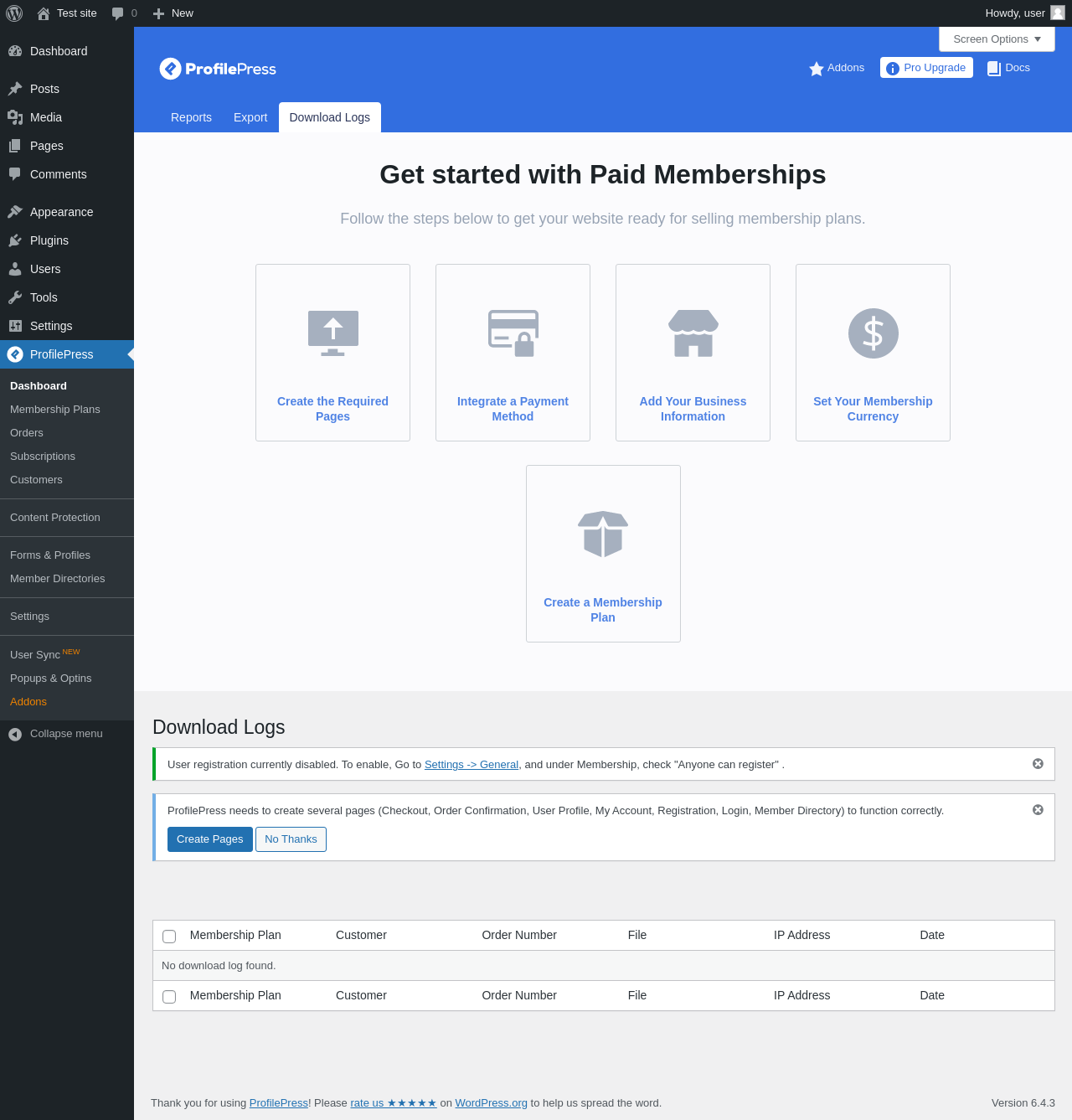Open the orange Addons submenu item
The image size is (1072, 1120).
[x=28, y=701]
